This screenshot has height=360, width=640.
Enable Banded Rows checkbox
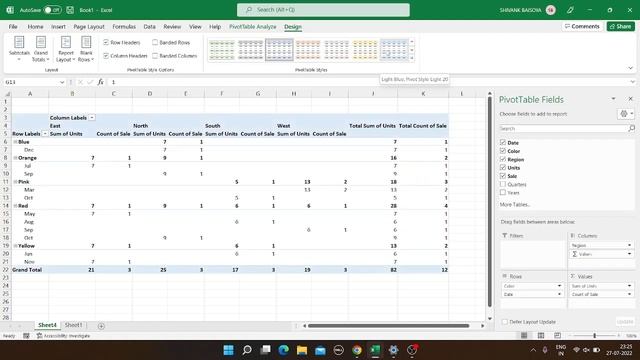(x=155, y=42)
